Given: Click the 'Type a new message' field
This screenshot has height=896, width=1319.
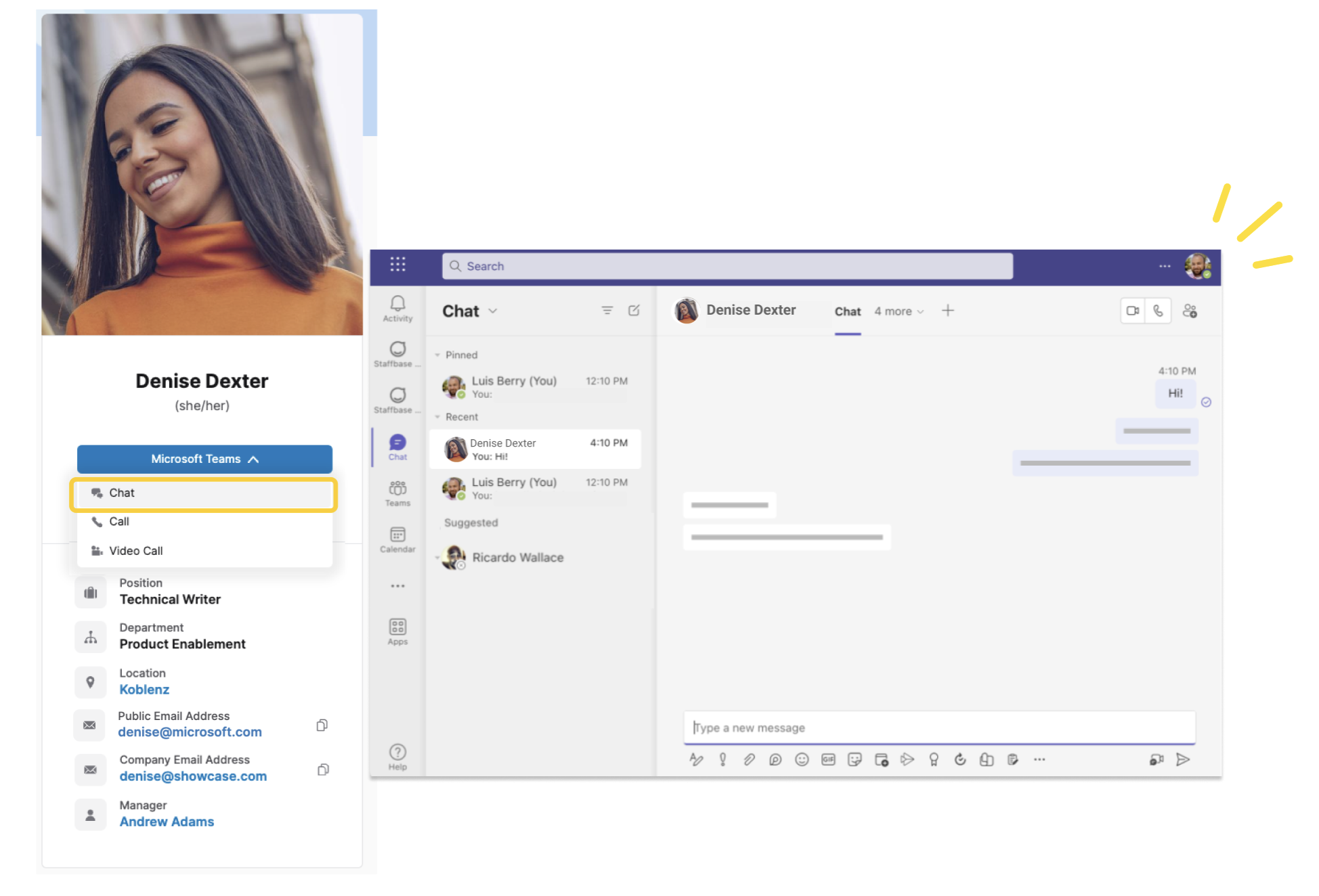Looking at the screenshot, I should pos(939,727).
